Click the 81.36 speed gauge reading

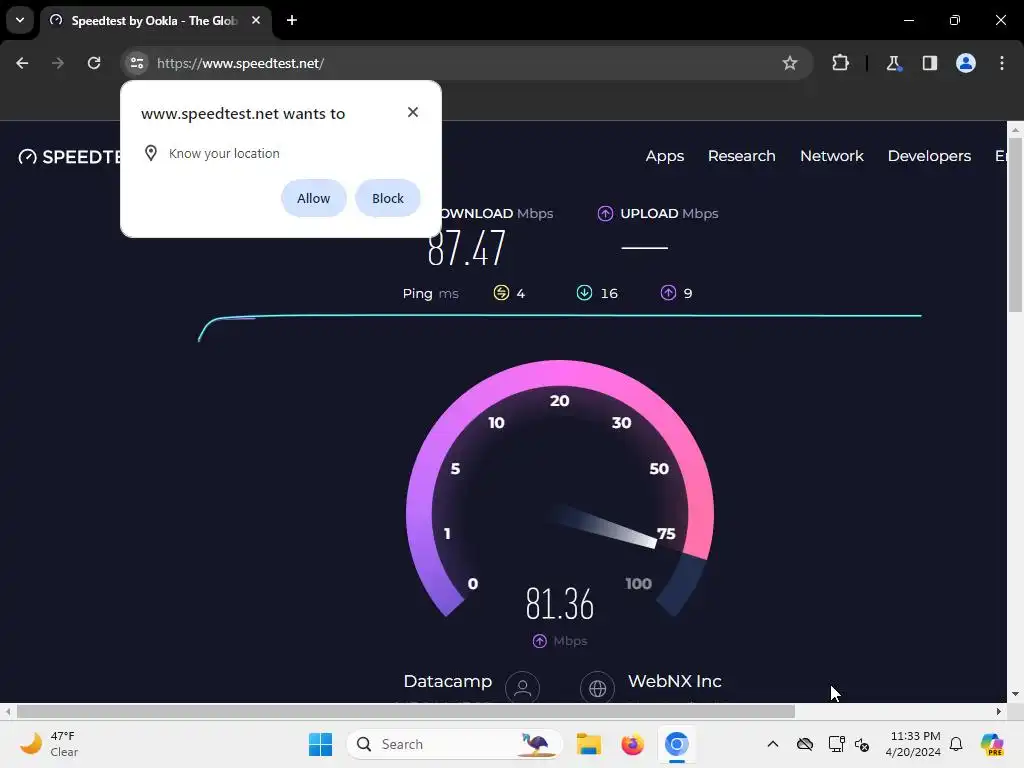560,603
